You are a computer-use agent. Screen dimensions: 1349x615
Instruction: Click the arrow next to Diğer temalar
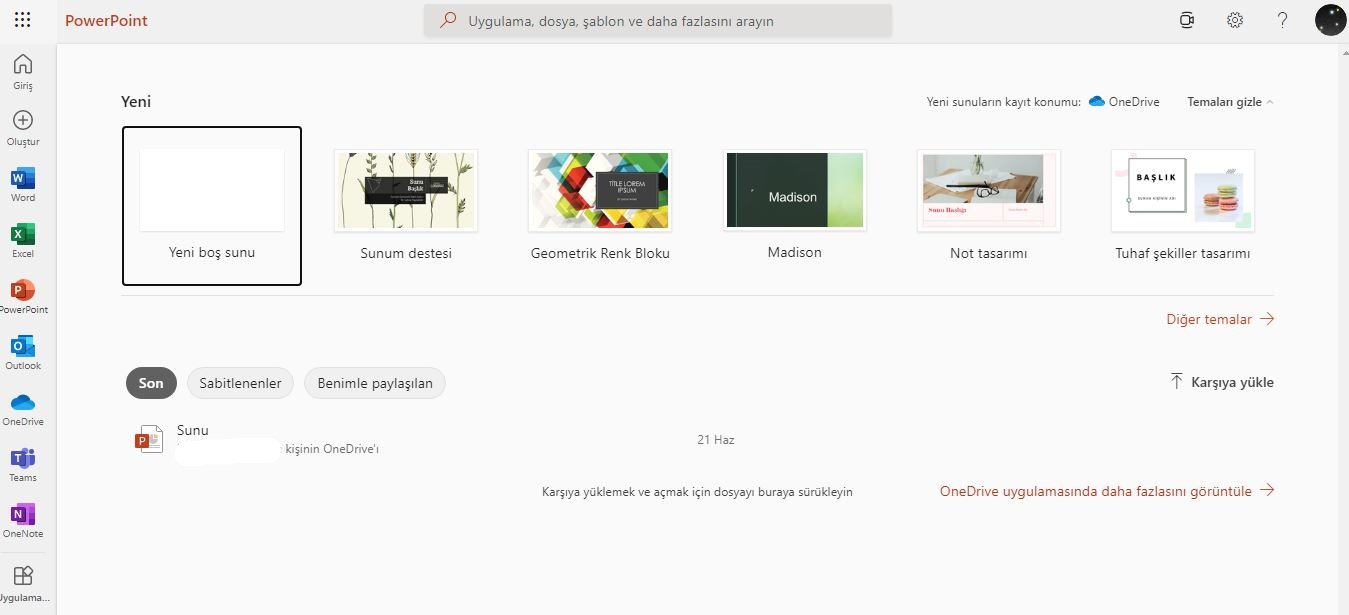pyautogui.click(x=1267, y=319)
